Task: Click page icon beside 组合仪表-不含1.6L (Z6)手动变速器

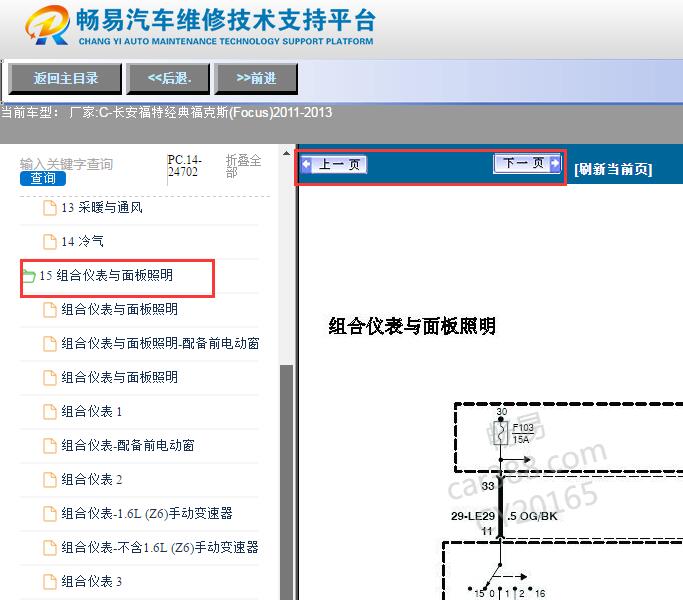Action: pos(50,548)
